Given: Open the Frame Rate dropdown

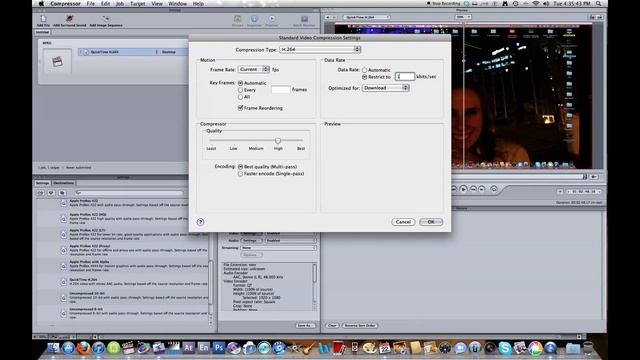Looking at the screenshot, I should [x=254, y=69].
